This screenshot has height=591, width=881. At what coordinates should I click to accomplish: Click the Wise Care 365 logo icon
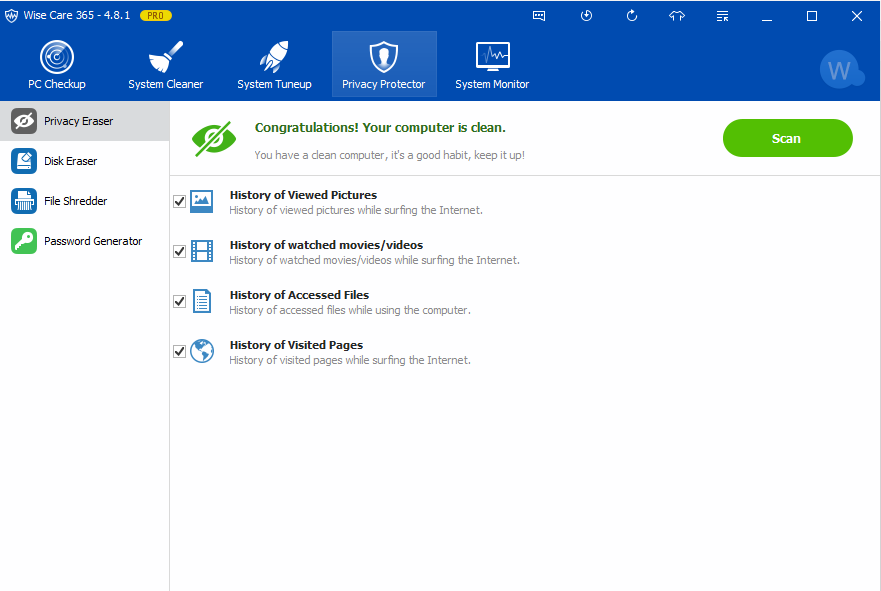pyautogui.click(x=11, y=16)
